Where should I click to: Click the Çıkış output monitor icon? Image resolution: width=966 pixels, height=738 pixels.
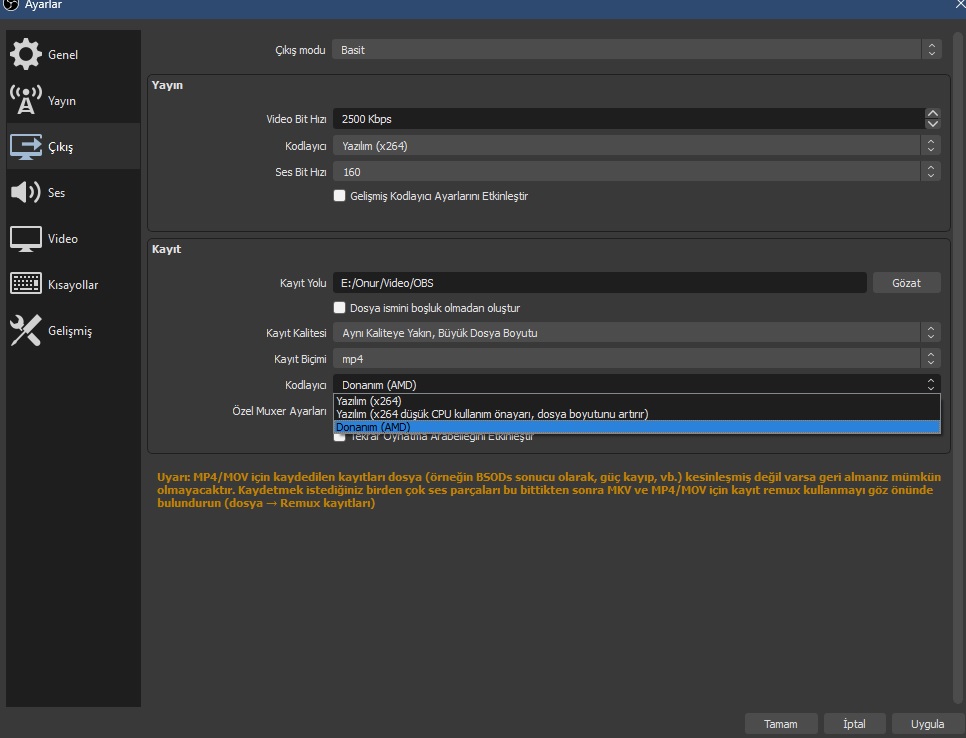point(26,147)
